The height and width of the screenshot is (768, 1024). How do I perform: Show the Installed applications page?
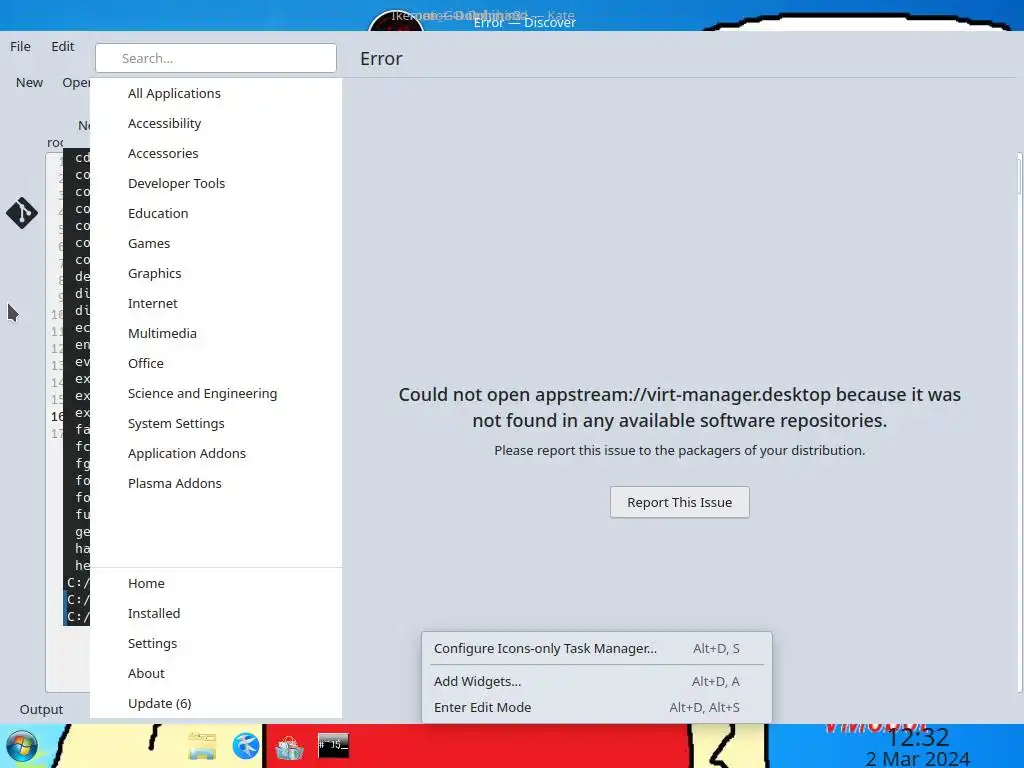pos(216,614)
